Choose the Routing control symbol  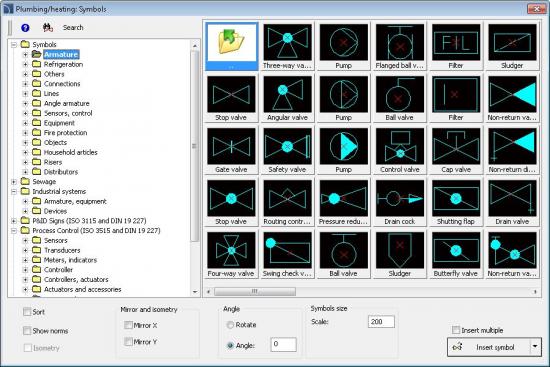pos(287,202)
